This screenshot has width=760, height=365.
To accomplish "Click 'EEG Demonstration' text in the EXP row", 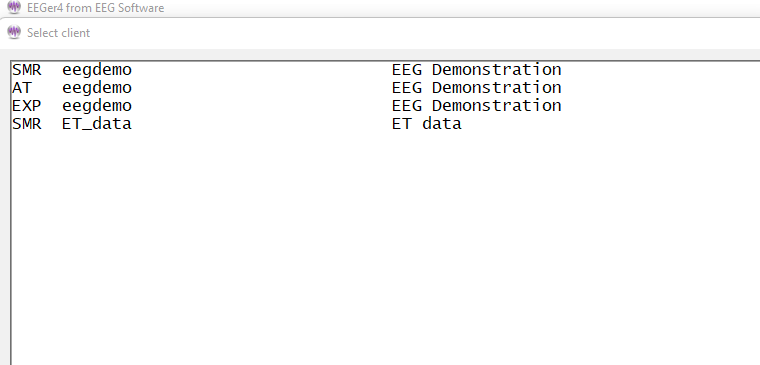I will click(476, 106).
